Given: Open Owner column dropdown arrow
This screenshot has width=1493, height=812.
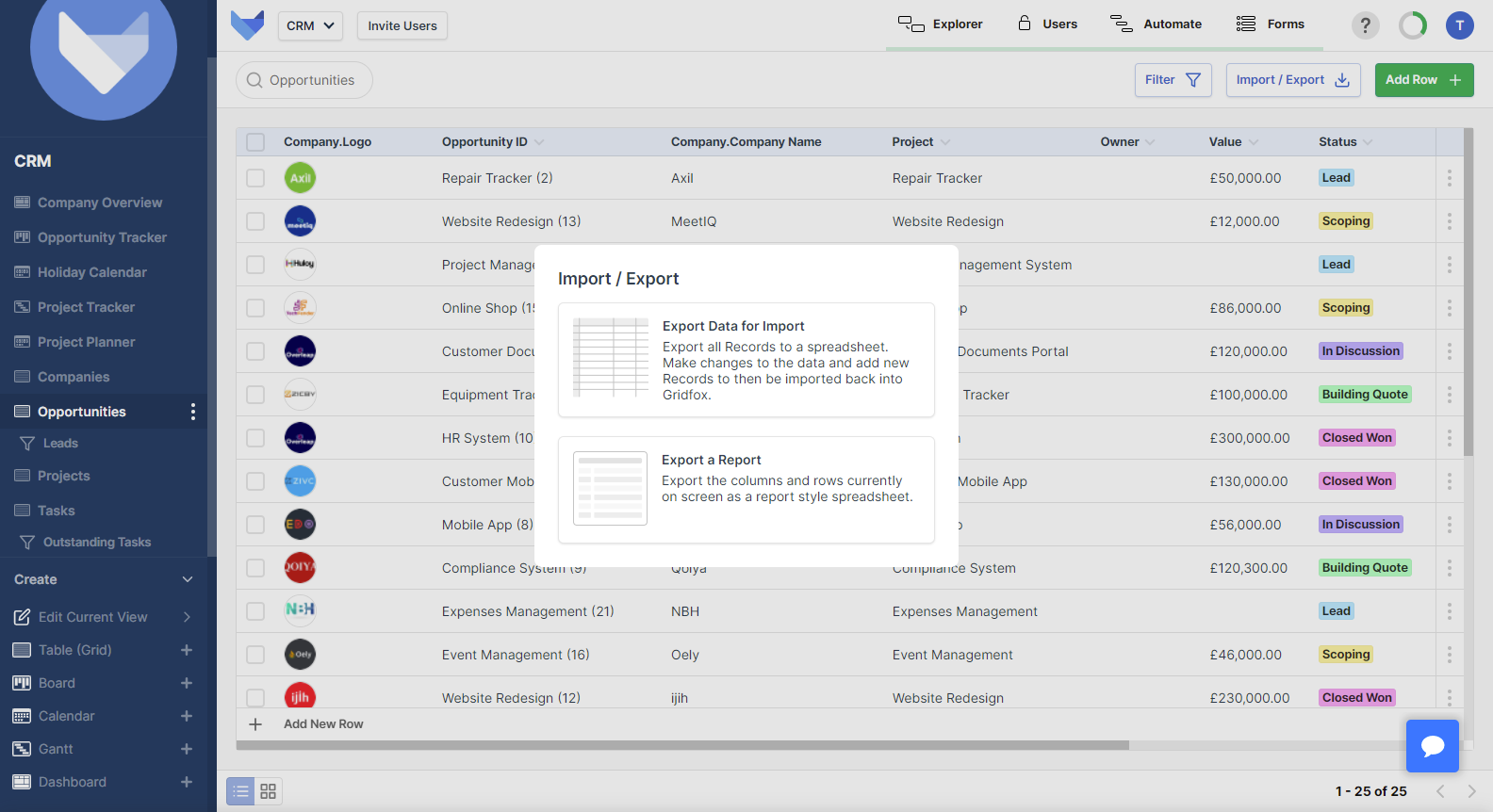Looking at the screenshot, I should coord(1149,142).
